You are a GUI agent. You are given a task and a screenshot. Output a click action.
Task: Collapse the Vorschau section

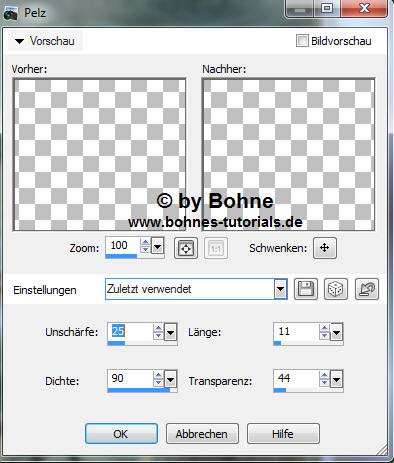(19, 41)
